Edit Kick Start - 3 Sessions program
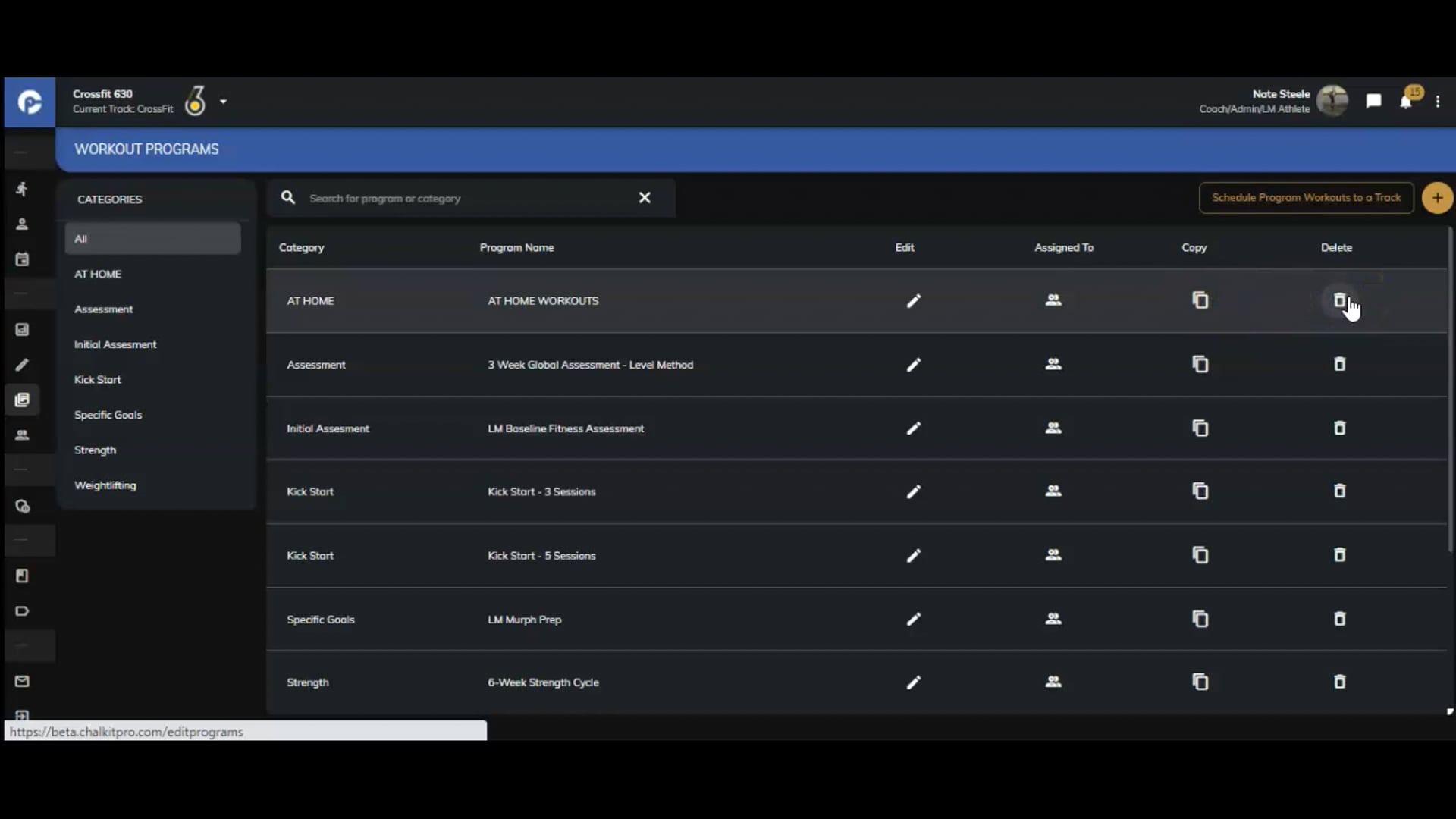 click(914, 492)
